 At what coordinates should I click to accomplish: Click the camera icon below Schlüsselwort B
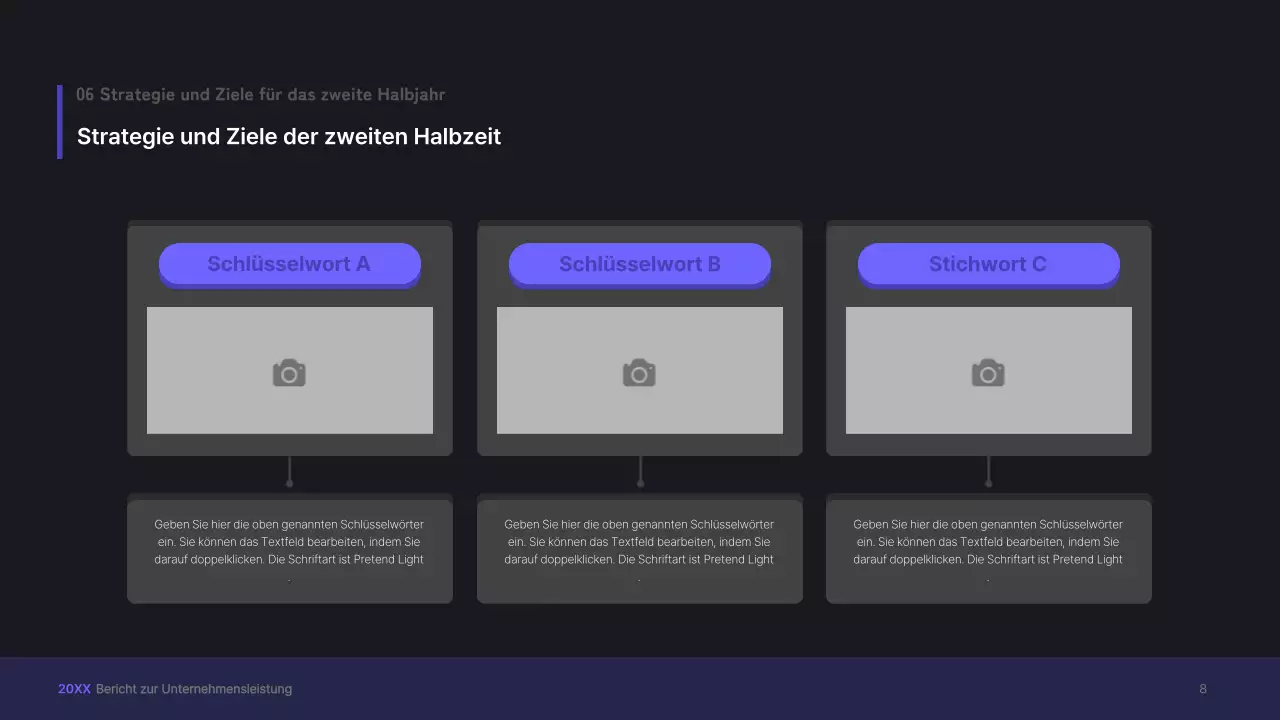point(639,373)
